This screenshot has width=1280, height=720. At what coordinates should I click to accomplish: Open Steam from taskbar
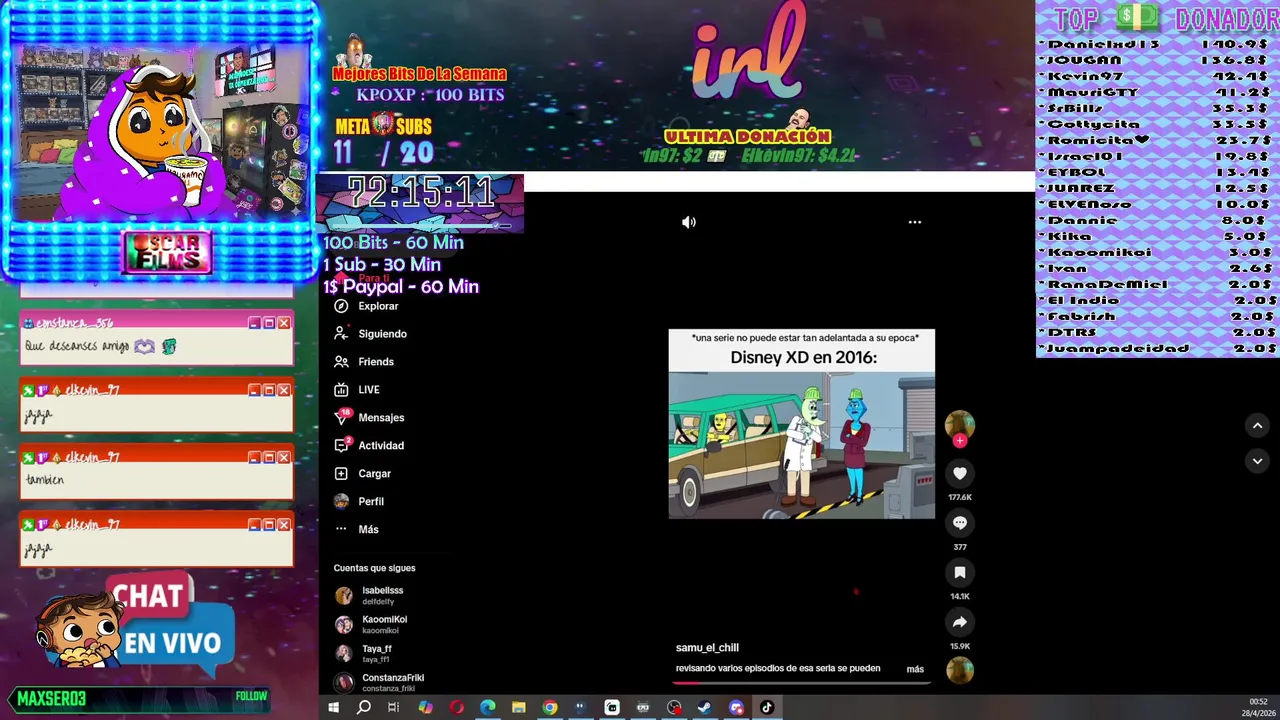tap(705, 708)
